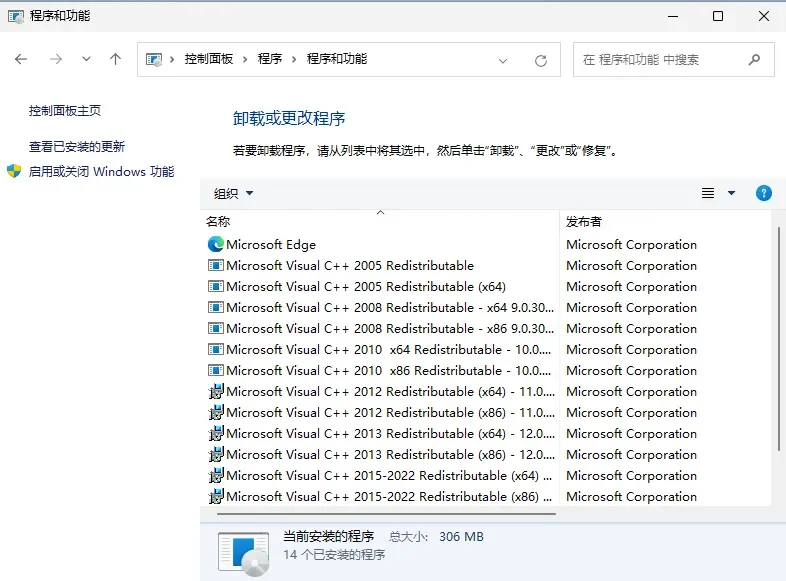This screenshot has width=786, height=581.
Task: Expand chevron after 程序 breadcrumb
Action: coord(294,60)
